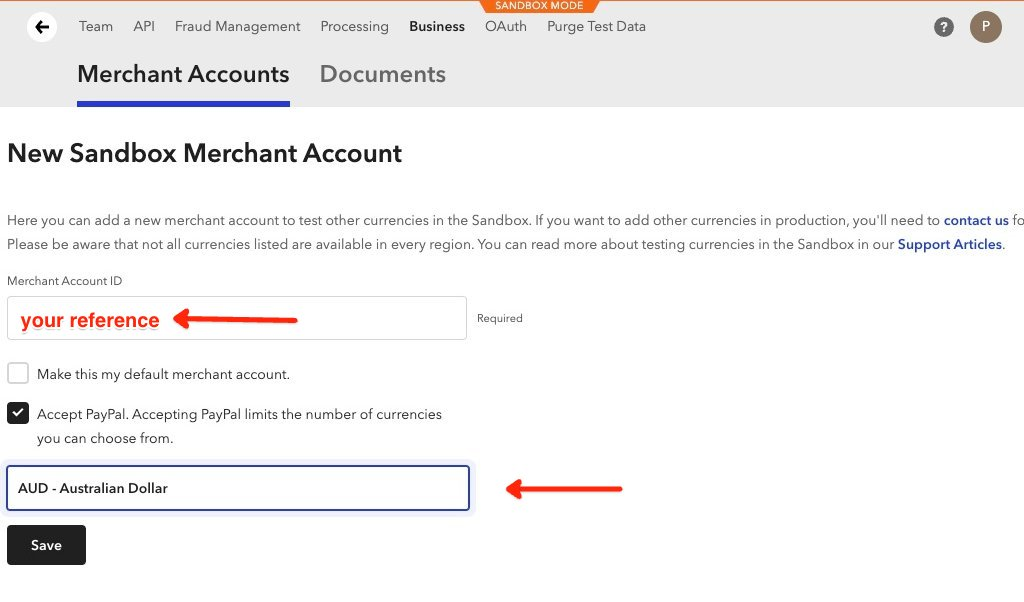Follow the 'contact us' link

click(976, 221)
